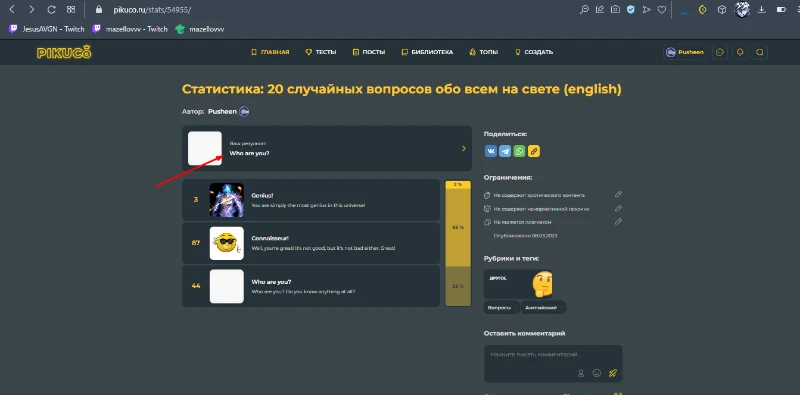Image resolution: width=800 pixels, height=395 pixels.
Task: Click the send arrow icon in address bar
Action: click(646, 10)
